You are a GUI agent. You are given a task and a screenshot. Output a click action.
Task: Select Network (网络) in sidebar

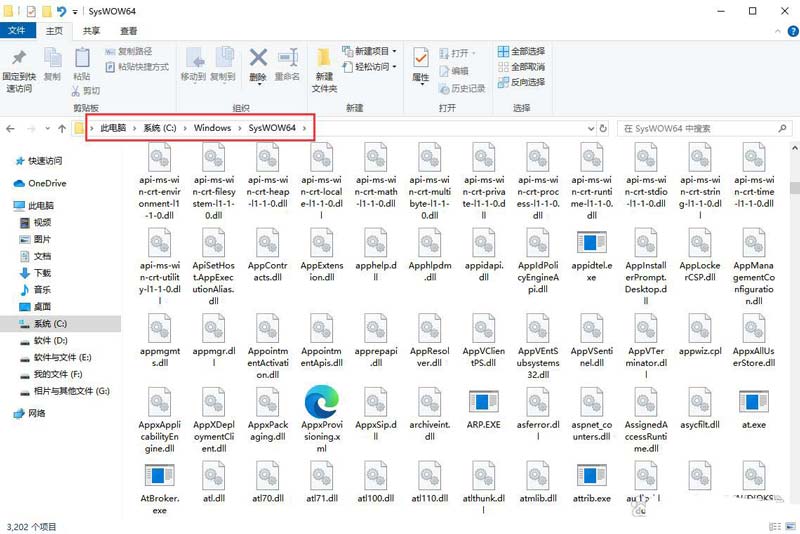pyautogui.click(x=30, y=413)
